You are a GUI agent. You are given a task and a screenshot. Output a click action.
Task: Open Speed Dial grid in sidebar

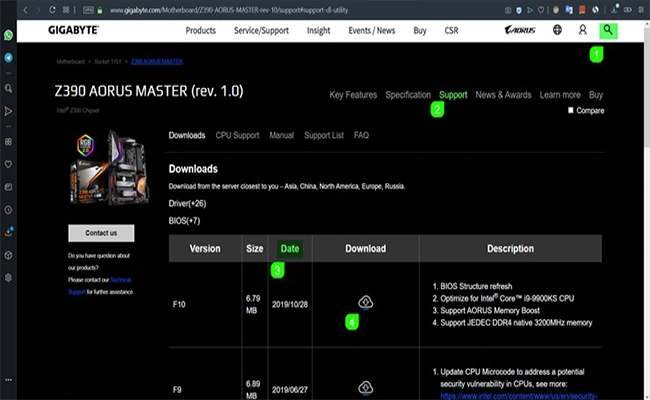click(8, 142)
